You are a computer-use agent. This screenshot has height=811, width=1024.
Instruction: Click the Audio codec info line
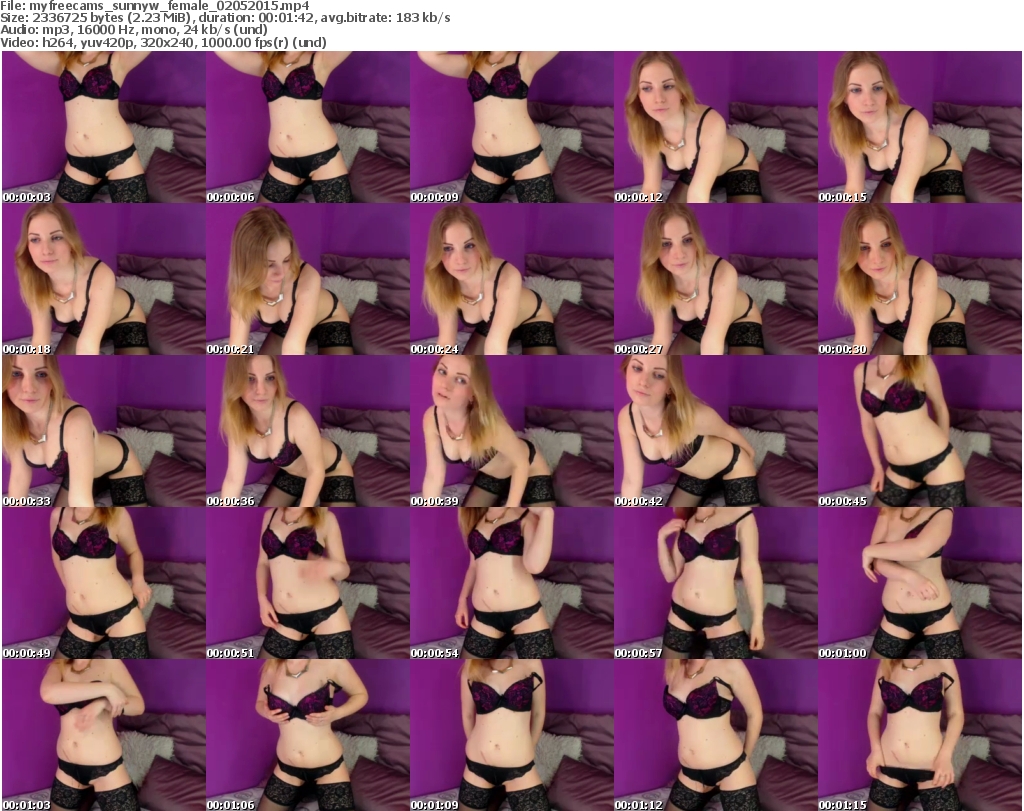(134, 30)
